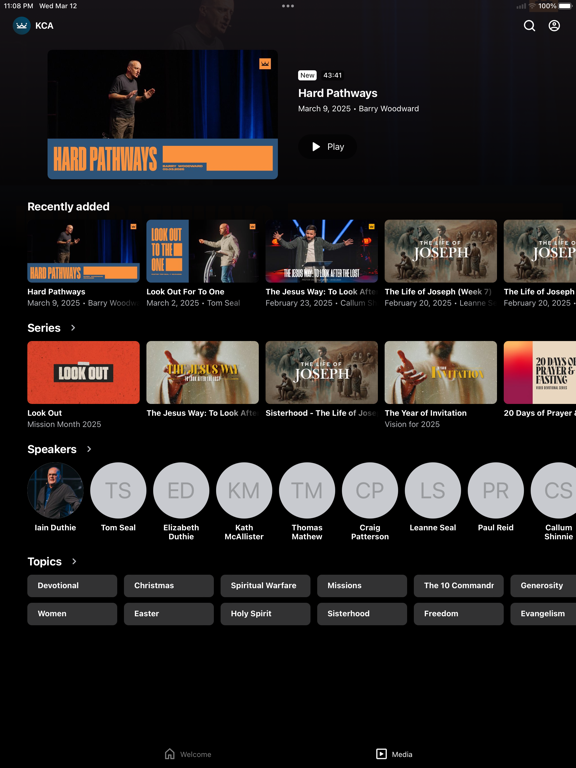The width and height of the screenshot is (576, 768).
Task: Select the TM avatar for Thomas Mathew
Action: (x=307, y=490)
